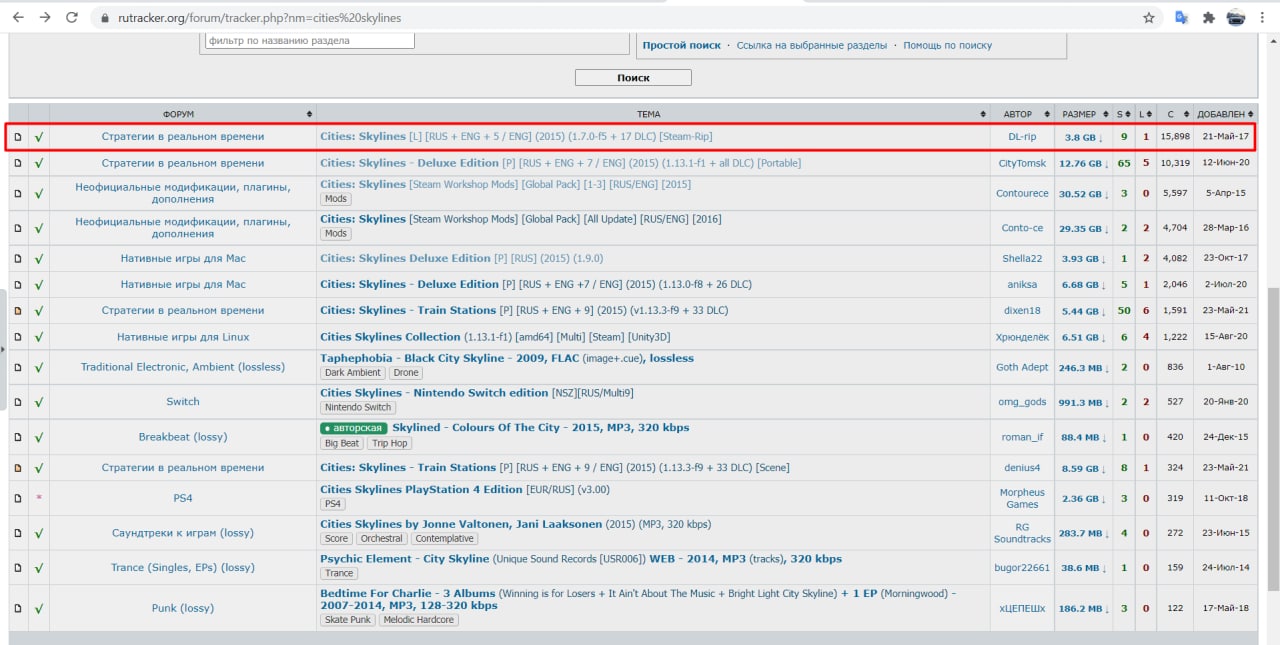View site info via the padlock icon

click(106, 18)
